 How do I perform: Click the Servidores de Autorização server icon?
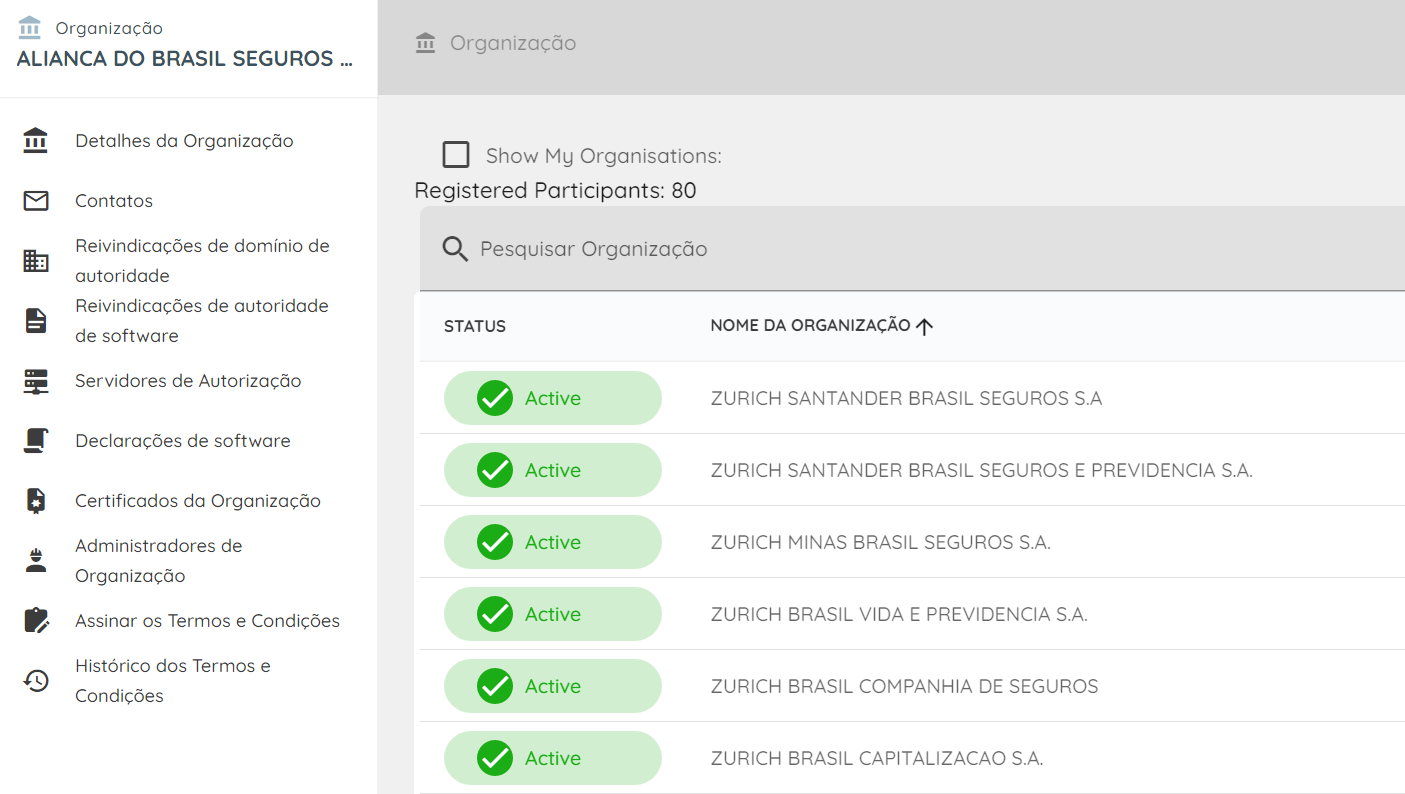(x=36, y=381)
